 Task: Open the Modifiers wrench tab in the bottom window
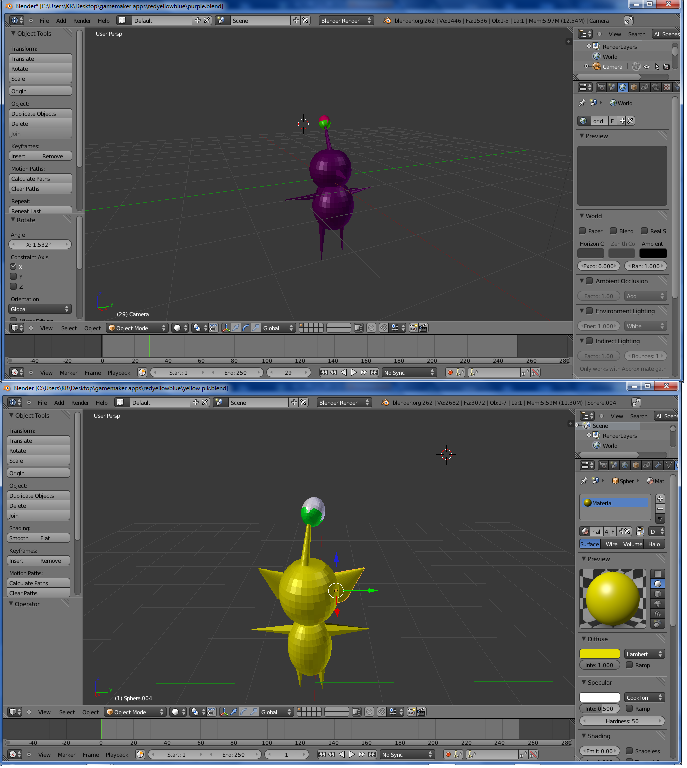pos(658,465)
